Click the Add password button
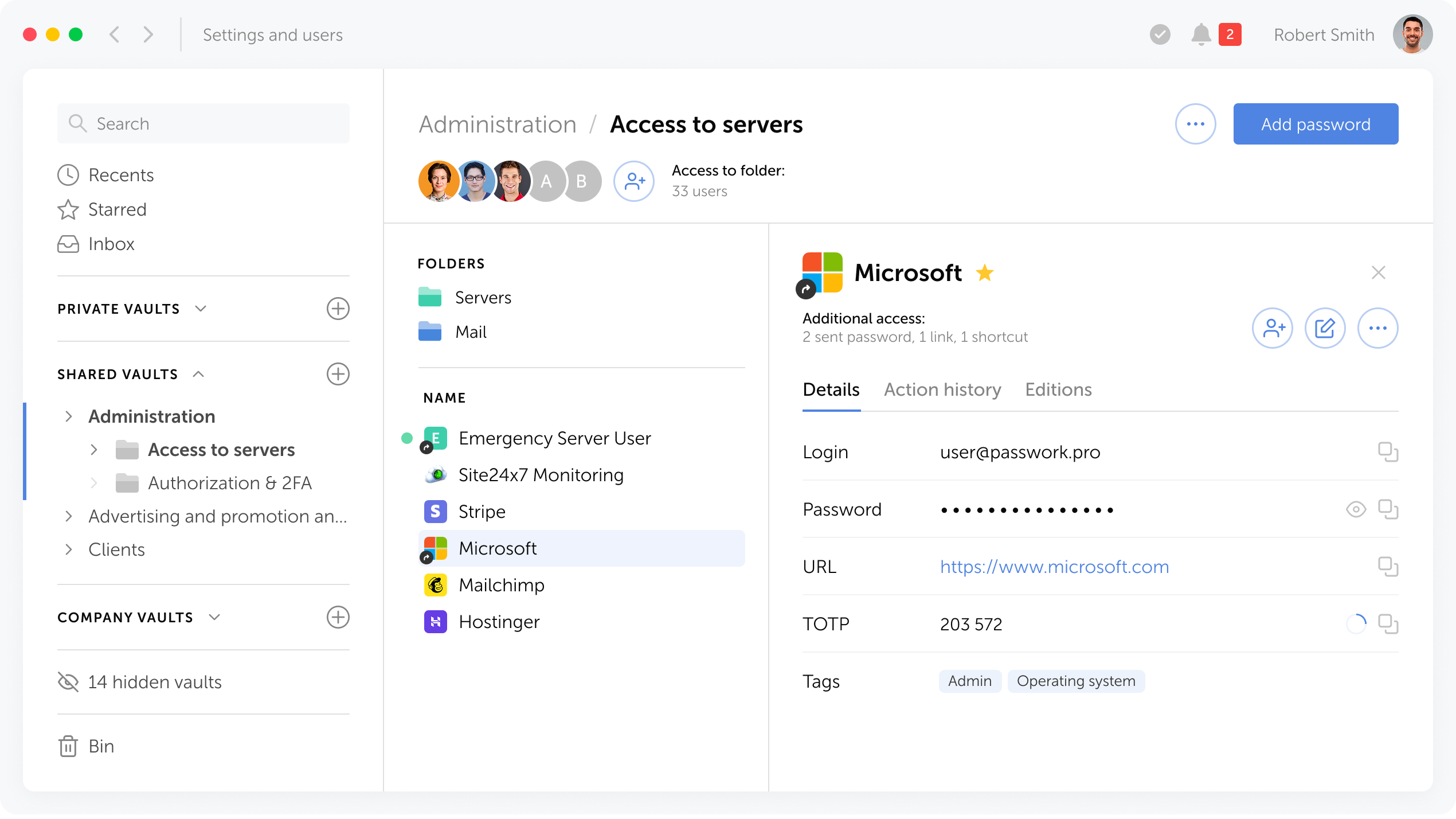Screen dimensions: 1456x819 pos(1316,124)
